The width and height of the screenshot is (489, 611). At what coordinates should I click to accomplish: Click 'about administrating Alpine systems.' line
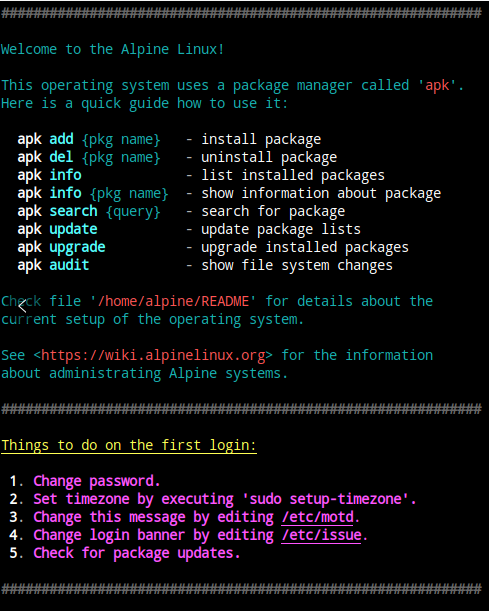pyautogui.click(x=144, y=373)
